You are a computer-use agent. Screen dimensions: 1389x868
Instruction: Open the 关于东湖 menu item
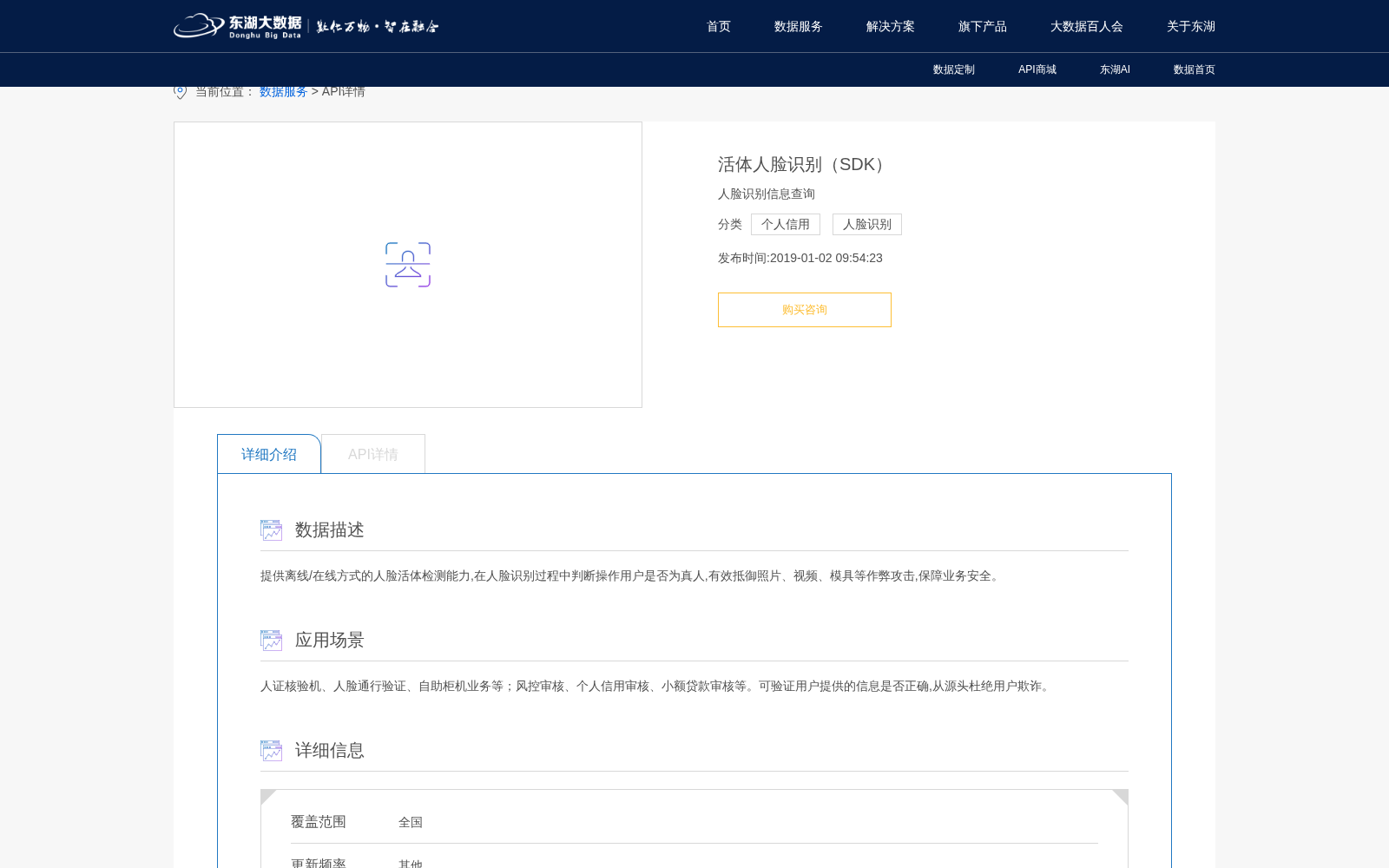(1191, 26)
